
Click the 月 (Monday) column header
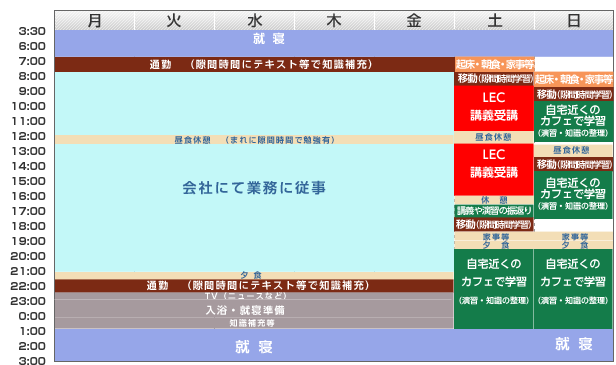95,20
